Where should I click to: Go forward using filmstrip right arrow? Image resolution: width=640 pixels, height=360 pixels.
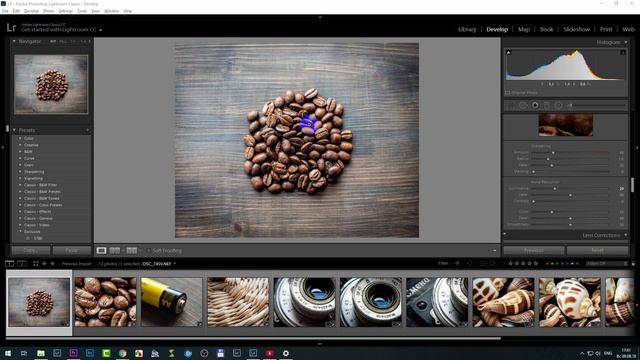(52, 264)
